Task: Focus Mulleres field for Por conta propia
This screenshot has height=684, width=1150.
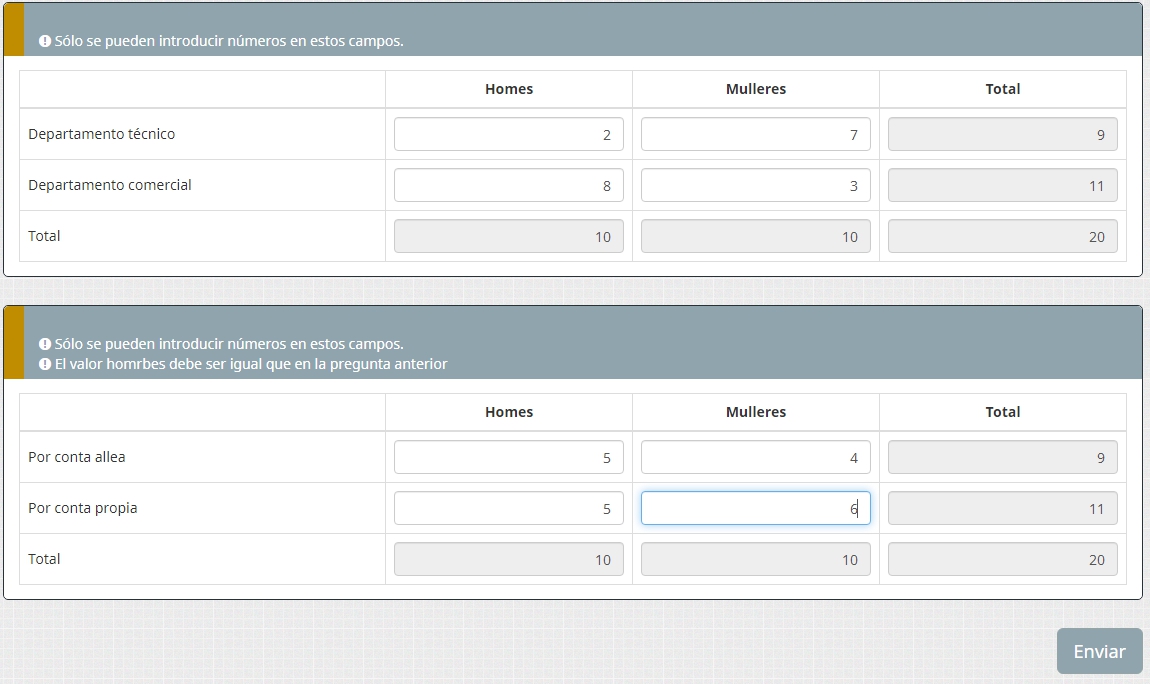Action: point(755,509)
